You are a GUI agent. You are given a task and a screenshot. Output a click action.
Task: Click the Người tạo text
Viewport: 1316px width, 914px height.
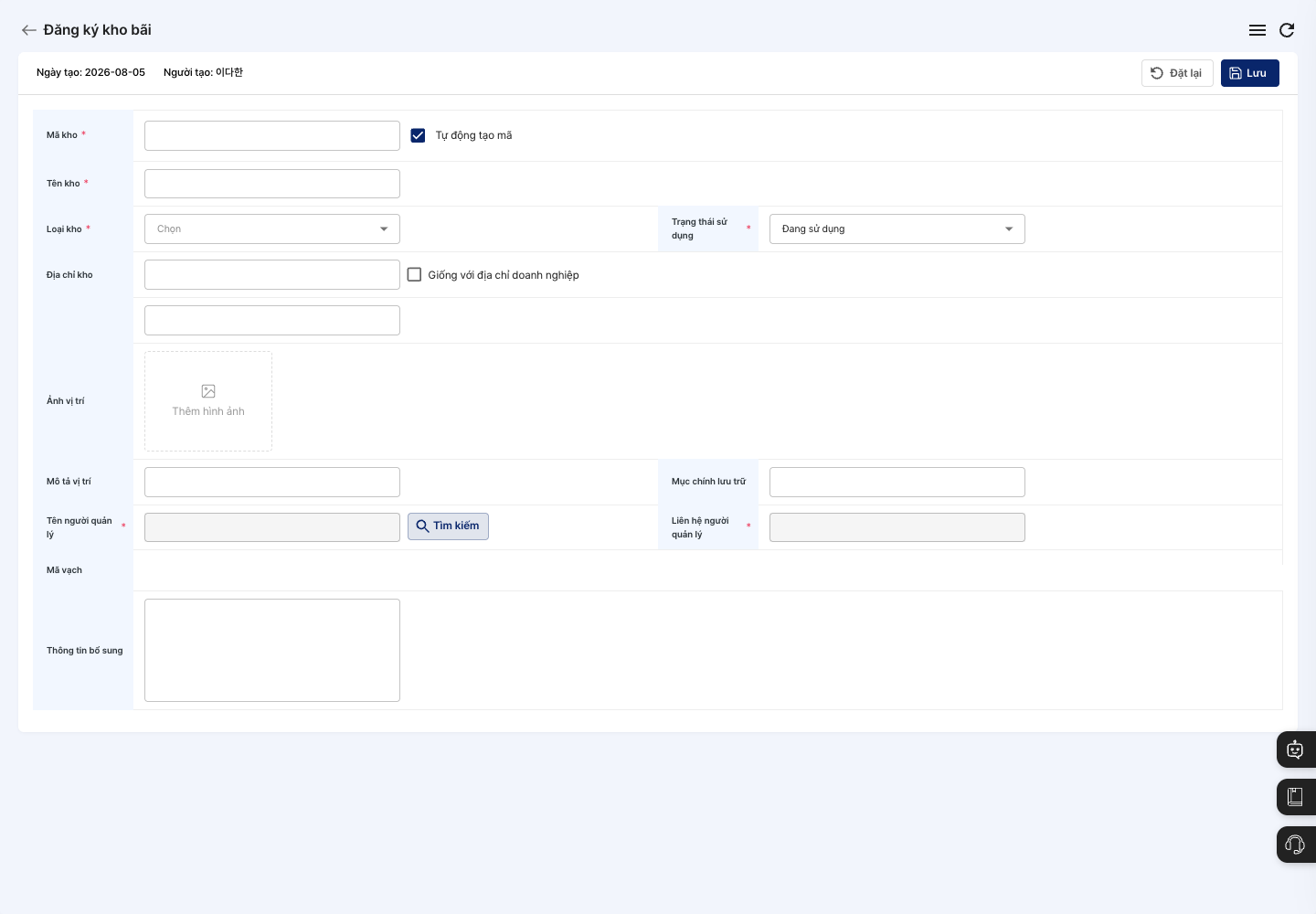coord(203,72)
